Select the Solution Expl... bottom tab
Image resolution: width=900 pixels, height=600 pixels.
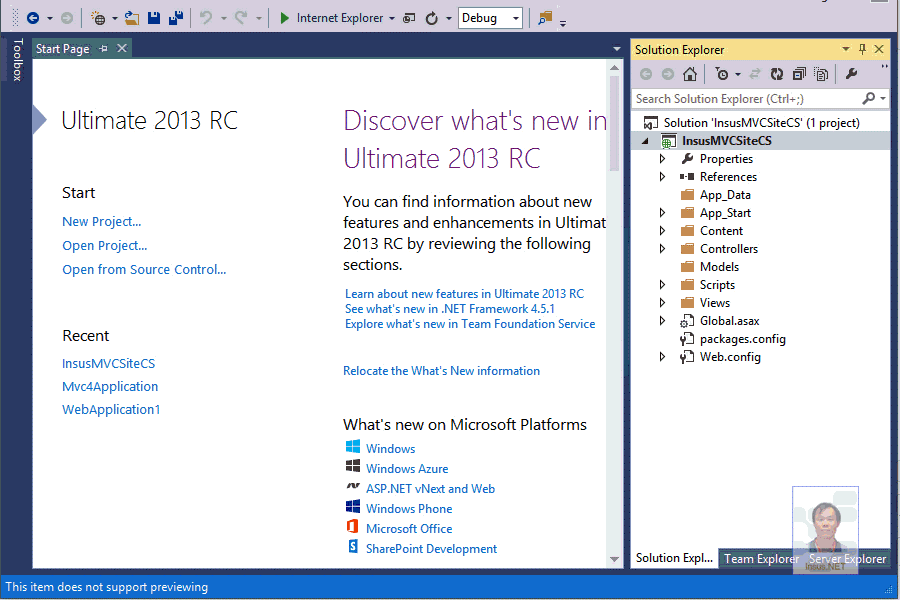(674, 558)
